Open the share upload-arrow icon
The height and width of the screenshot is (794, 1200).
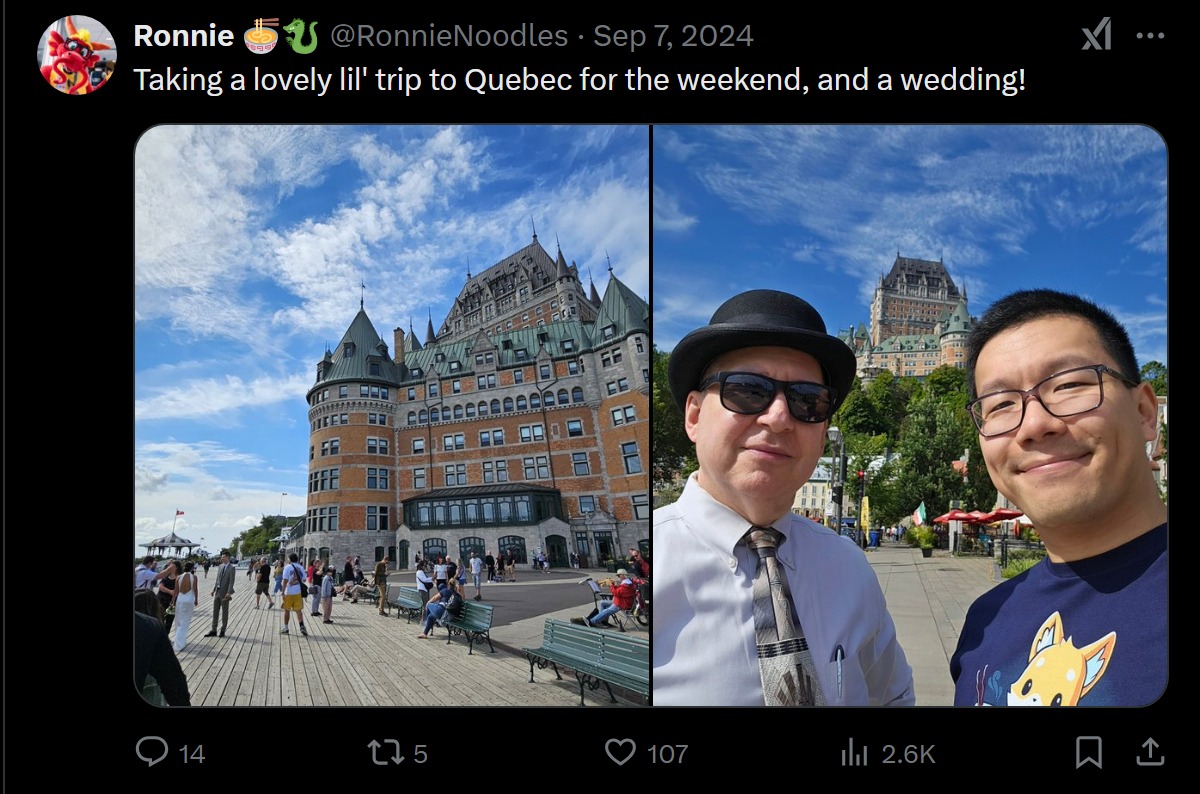click(1150, 751)
